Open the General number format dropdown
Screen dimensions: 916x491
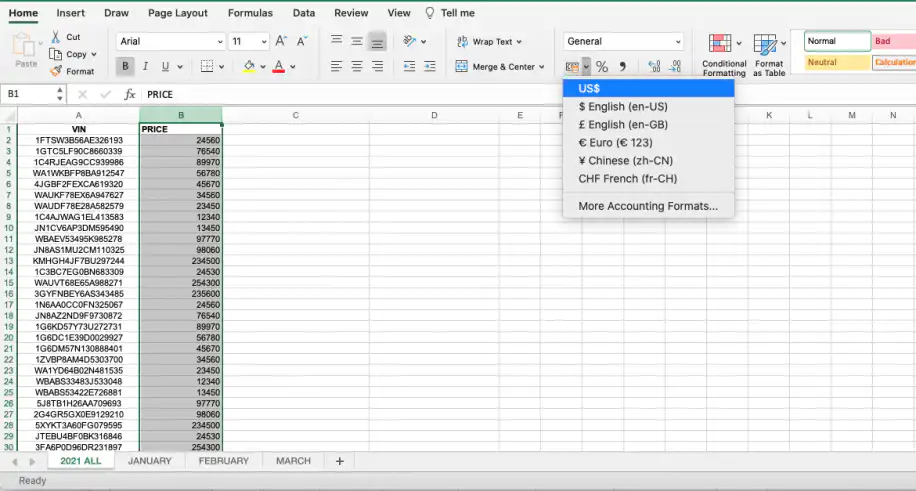tap(623, 42)
